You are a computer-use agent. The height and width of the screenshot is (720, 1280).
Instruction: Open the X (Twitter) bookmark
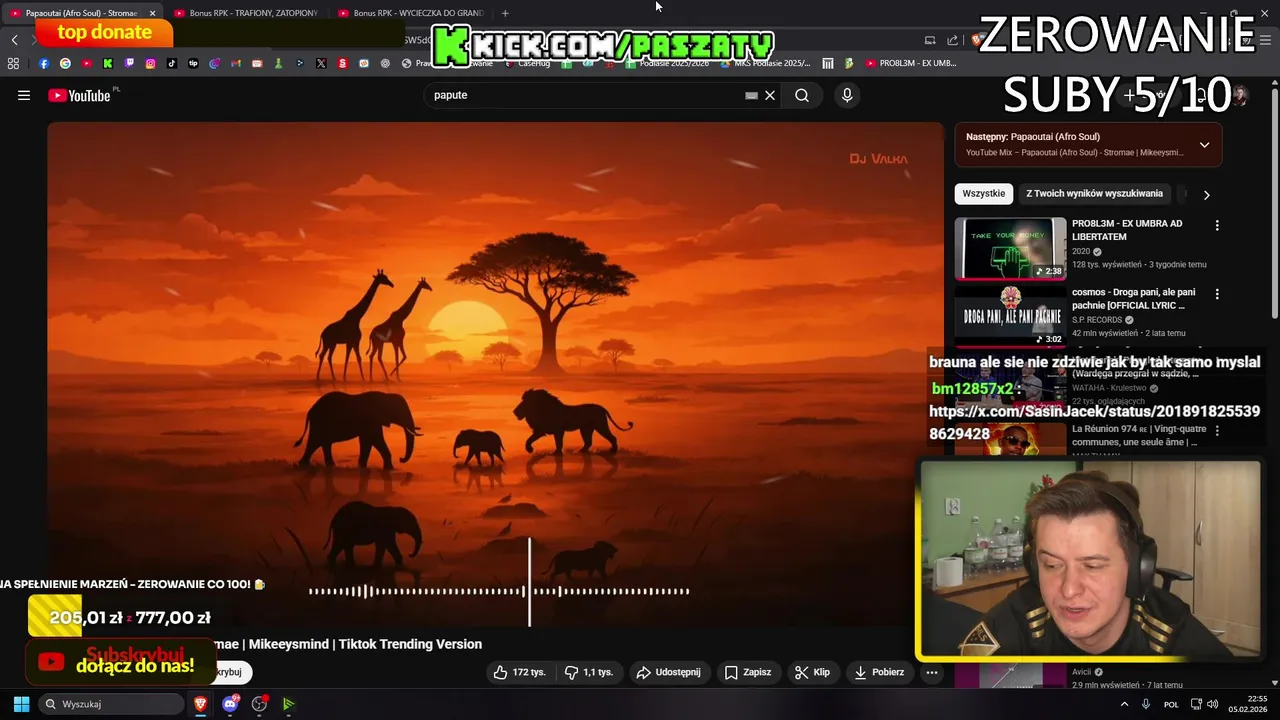tap(321, 63)
